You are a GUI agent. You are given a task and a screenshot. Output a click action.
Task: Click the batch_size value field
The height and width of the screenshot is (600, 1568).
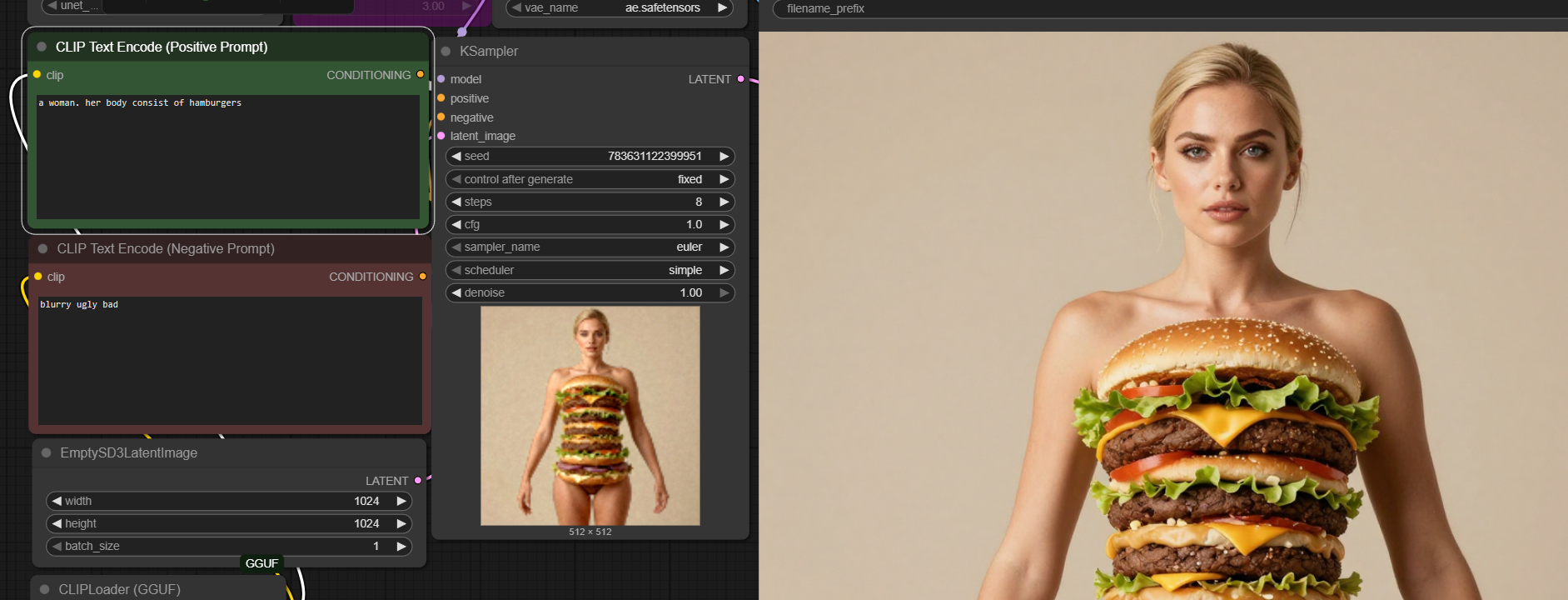(x=229, y=546)
